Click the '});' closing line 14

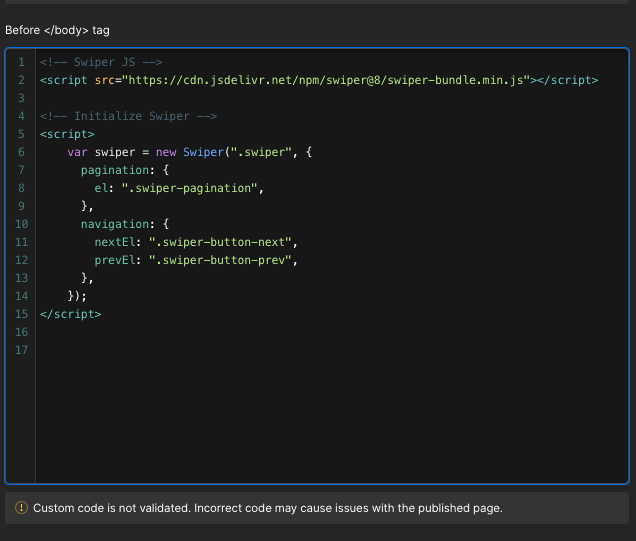click(77, 296)
